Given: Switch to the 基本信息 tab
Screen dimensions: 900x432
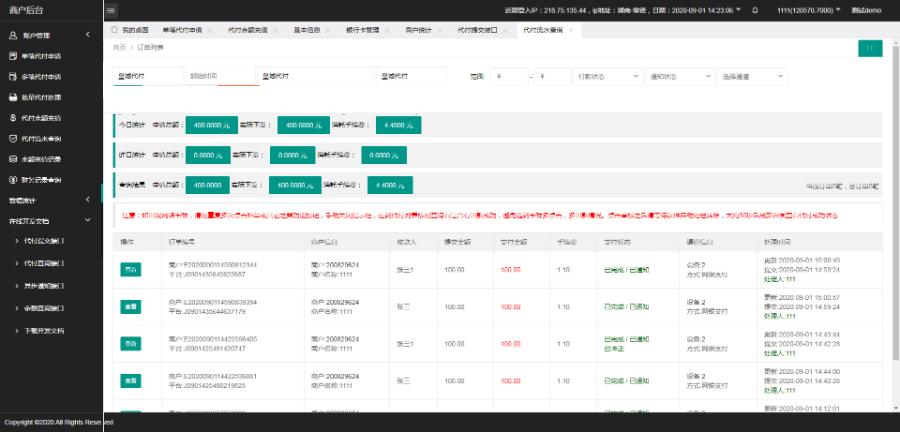Looking at the screenshot, I should 309,31.
